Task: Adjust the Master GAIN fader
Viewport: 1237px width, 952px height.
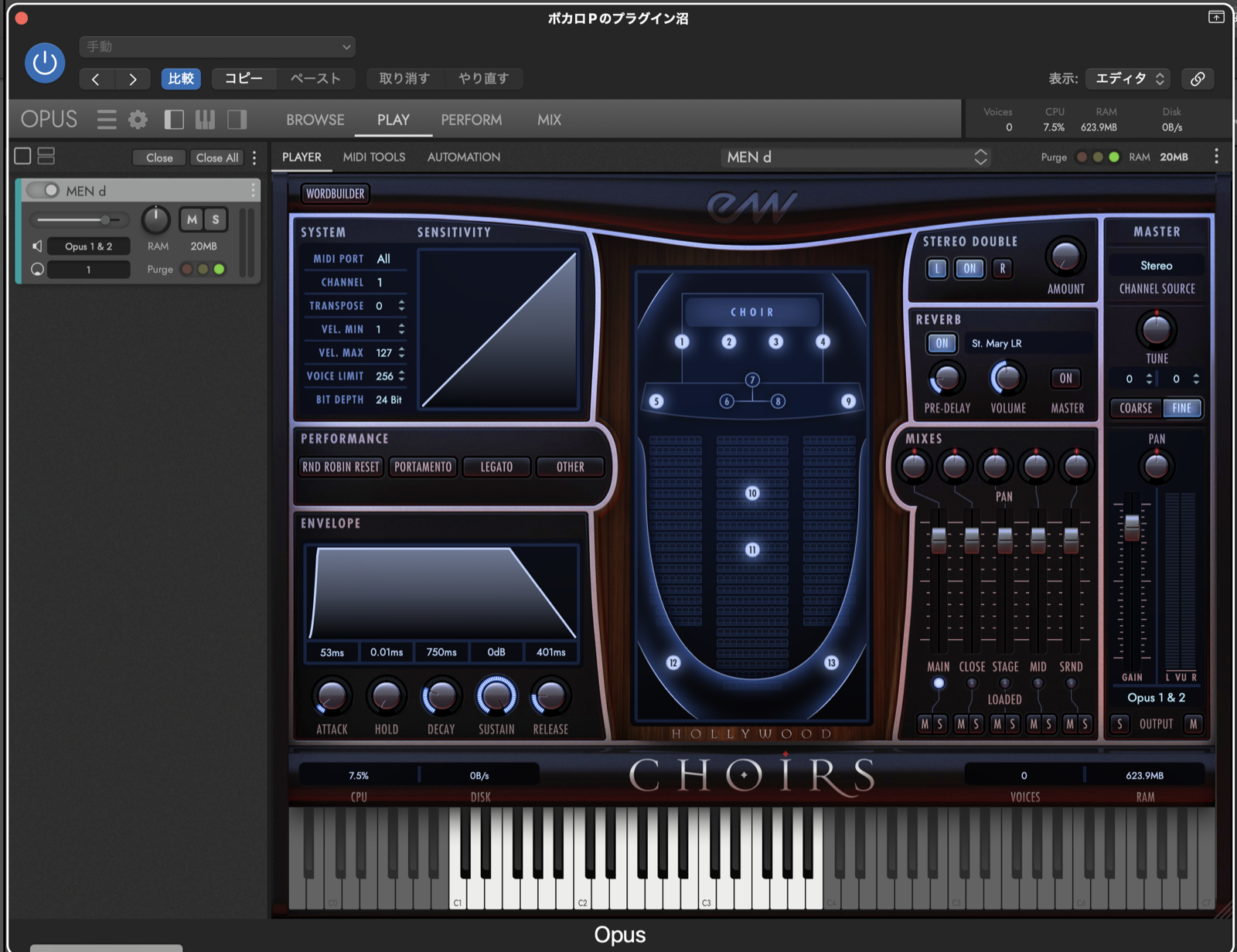Action: point(1133,527)
